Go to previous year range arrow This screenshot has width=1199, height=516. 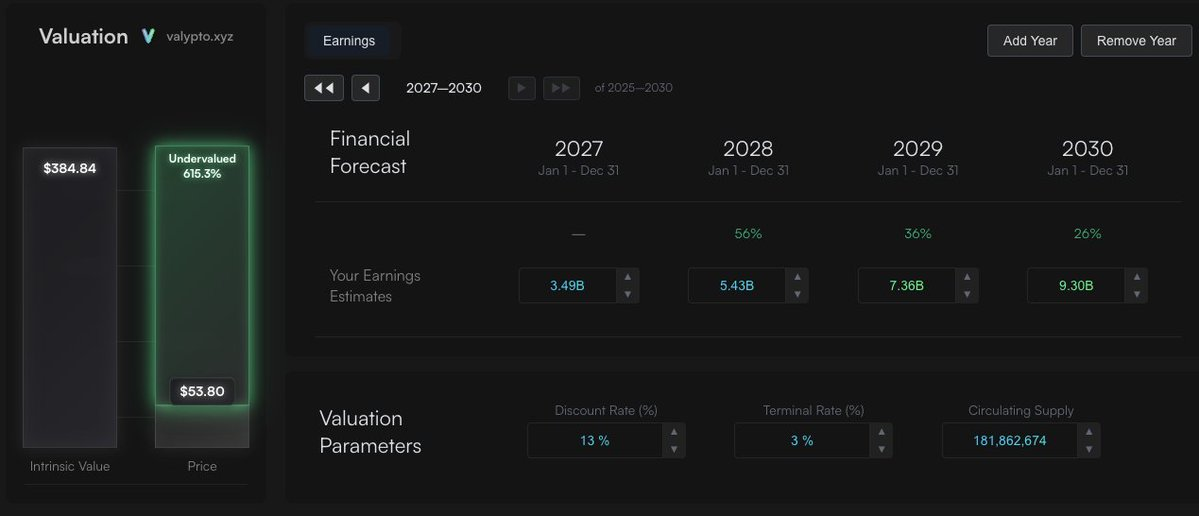point(366,88)
